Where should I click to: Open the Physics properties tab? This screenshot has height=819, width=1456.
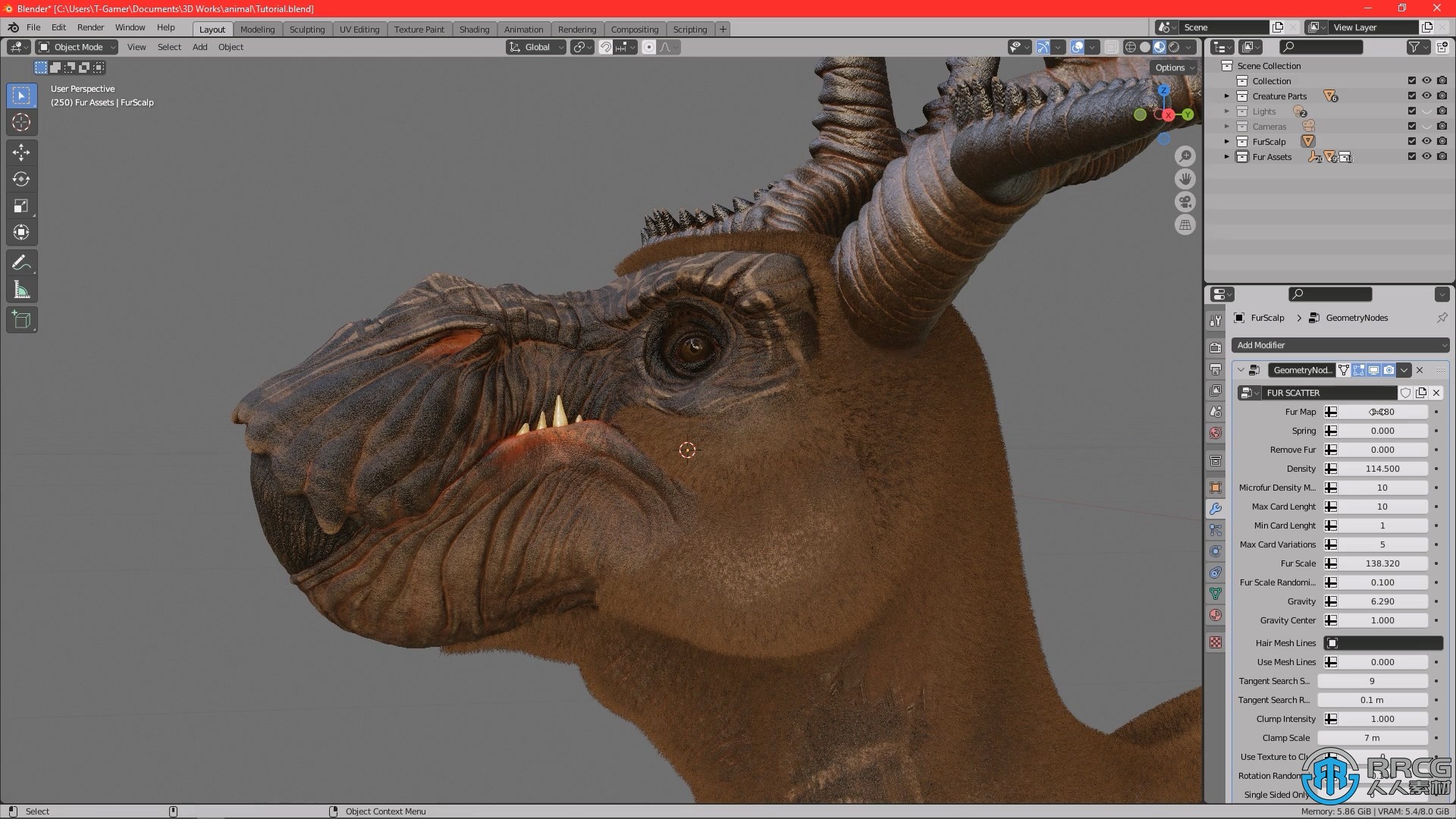tap(1216, 551)
